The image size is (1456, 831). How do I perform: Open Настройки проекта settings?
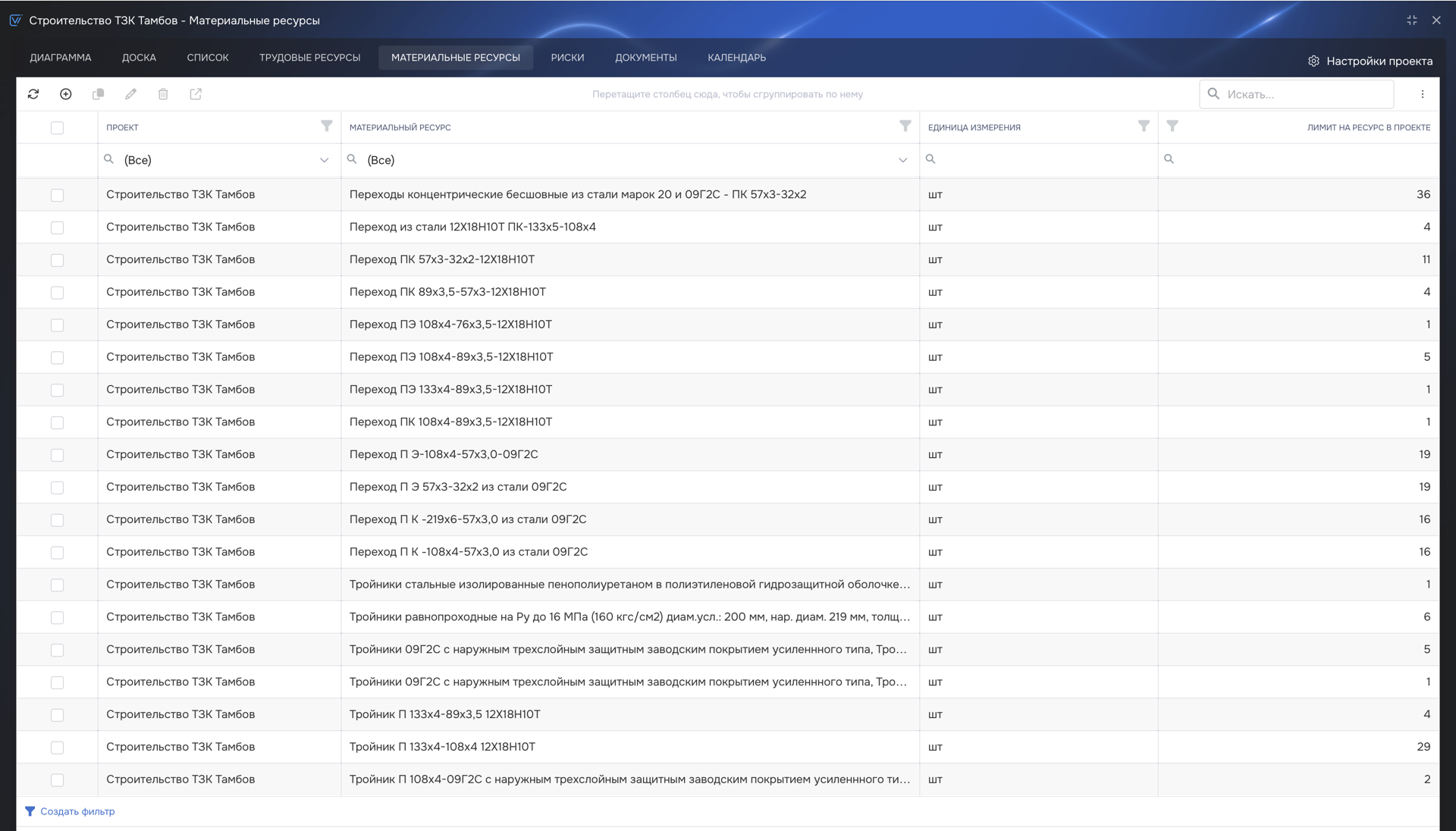pos(1370,61)
